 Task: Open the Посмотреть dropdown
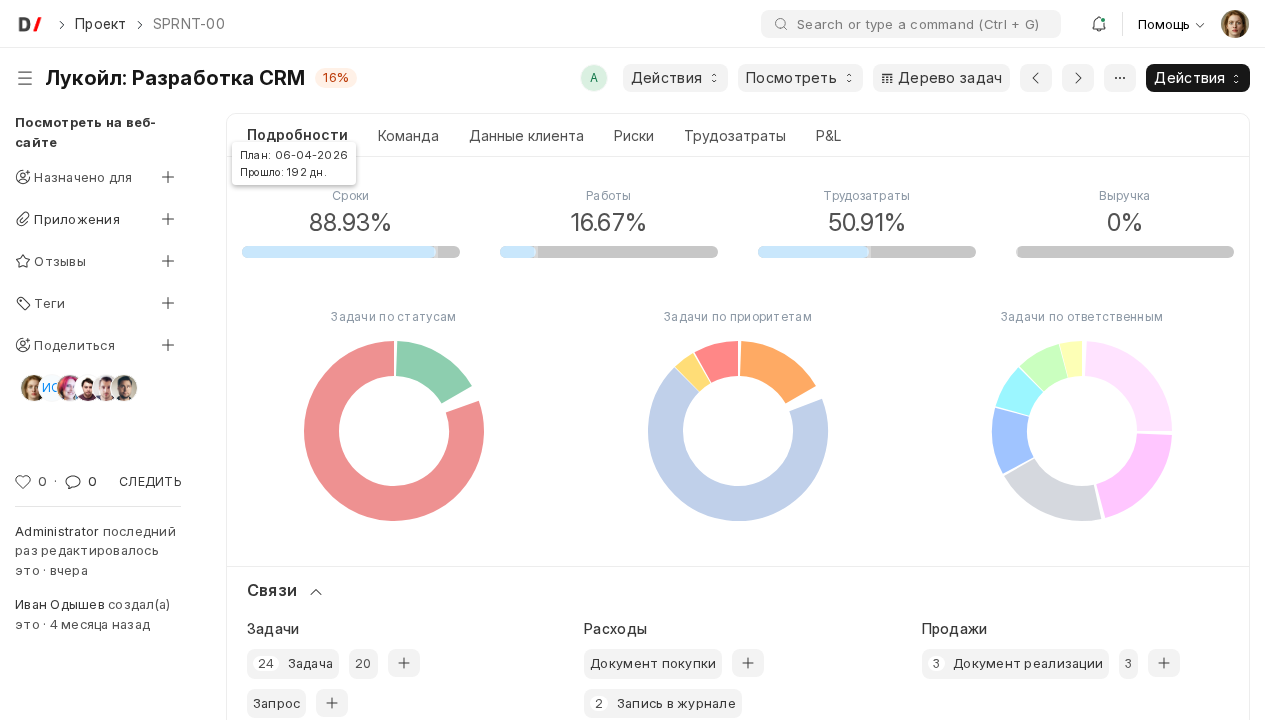tap(800, 78)
